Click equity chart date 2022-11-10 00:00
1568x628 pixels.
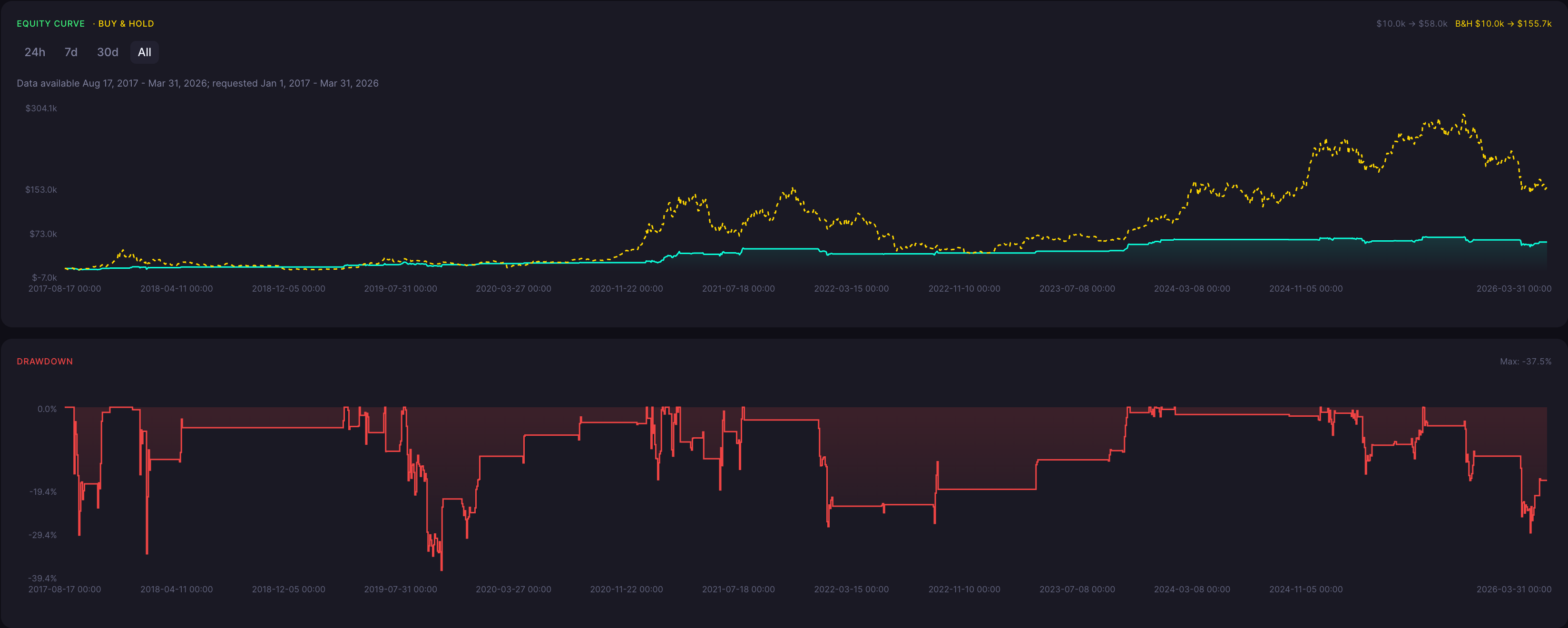coord(964,289)
